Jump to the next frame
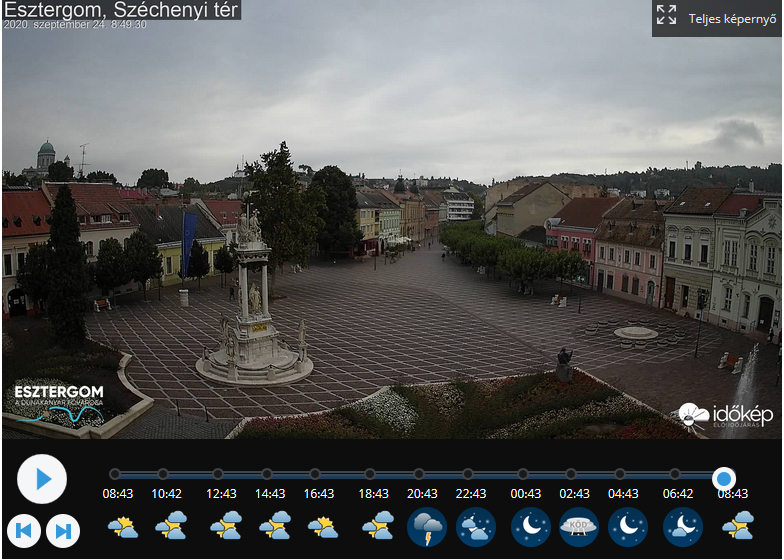Image resolution: width=784 pixels, height=560 pixels. point(63,530)
